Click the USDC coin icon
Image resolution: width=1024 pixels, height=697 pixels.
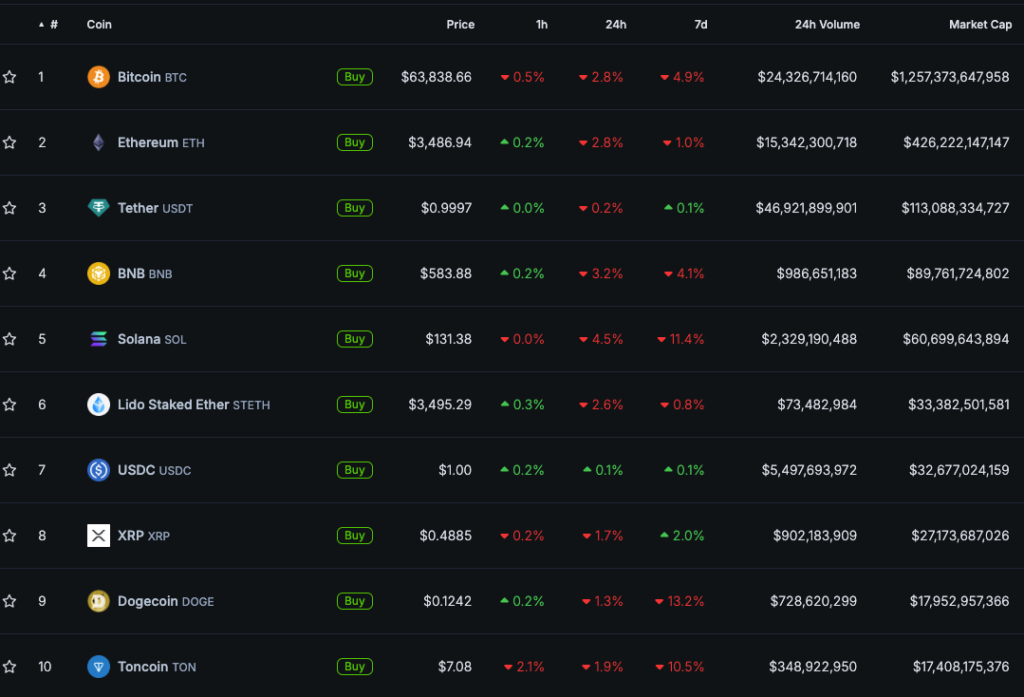(x=98, y=470)
